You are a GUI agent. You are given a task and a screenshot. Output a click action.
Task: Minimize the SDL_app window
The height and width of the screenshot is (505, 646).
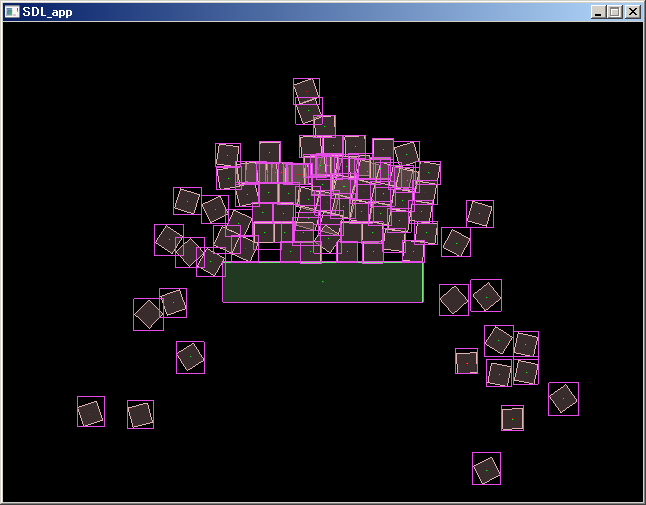pyautogui.click(x=598, y=12)
